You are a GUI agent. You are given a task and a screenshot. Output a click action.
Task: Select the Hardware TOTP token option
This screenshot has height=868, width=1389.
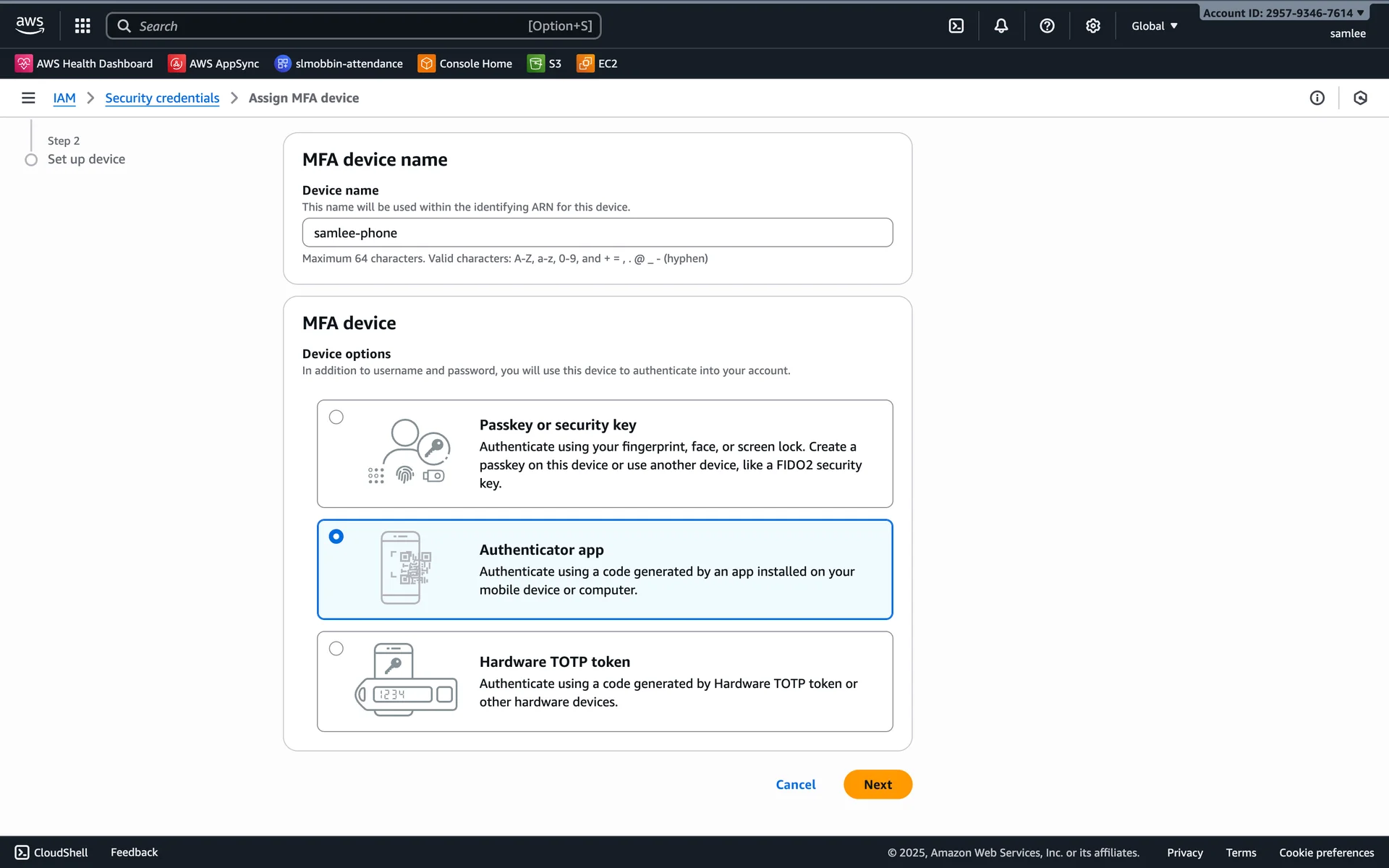pyautogui.click(x=336, y=649)
